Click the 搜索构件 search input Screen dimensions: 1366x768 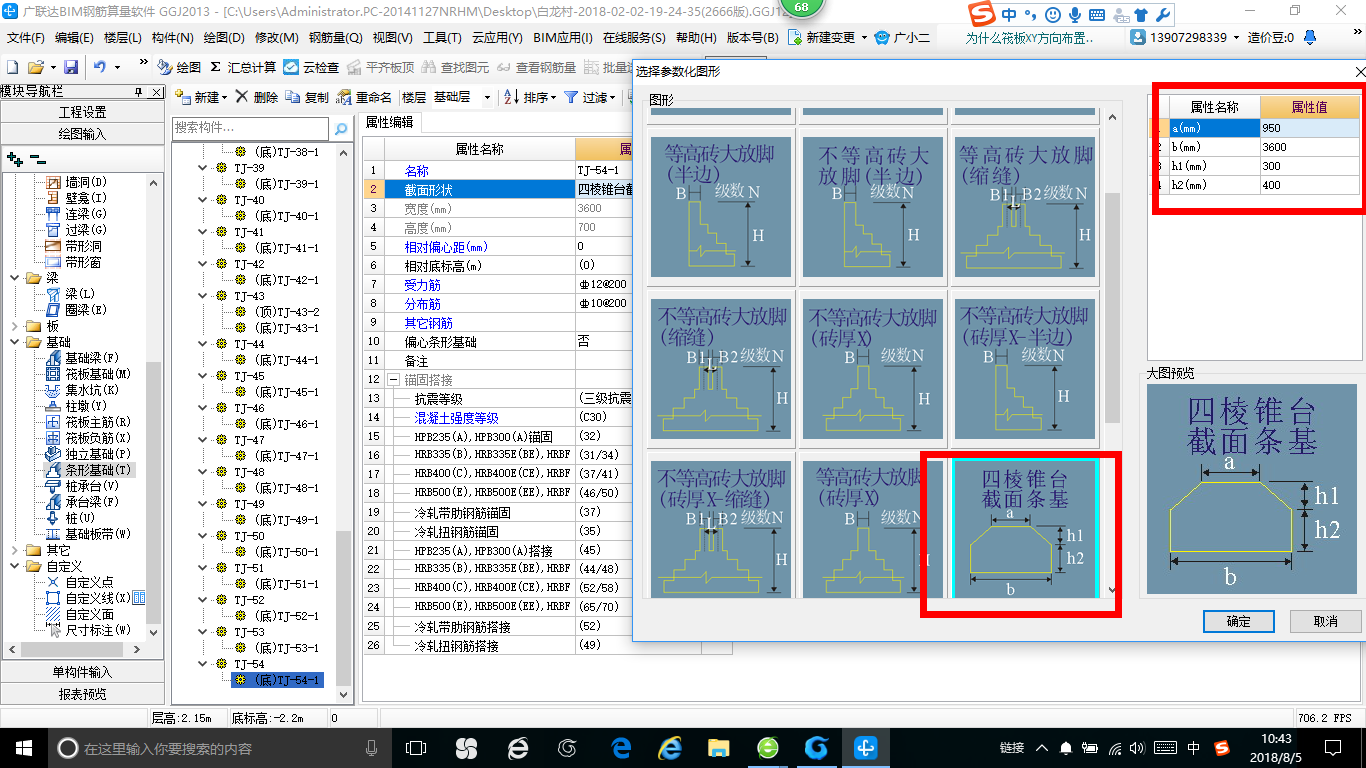coord(250,128)
